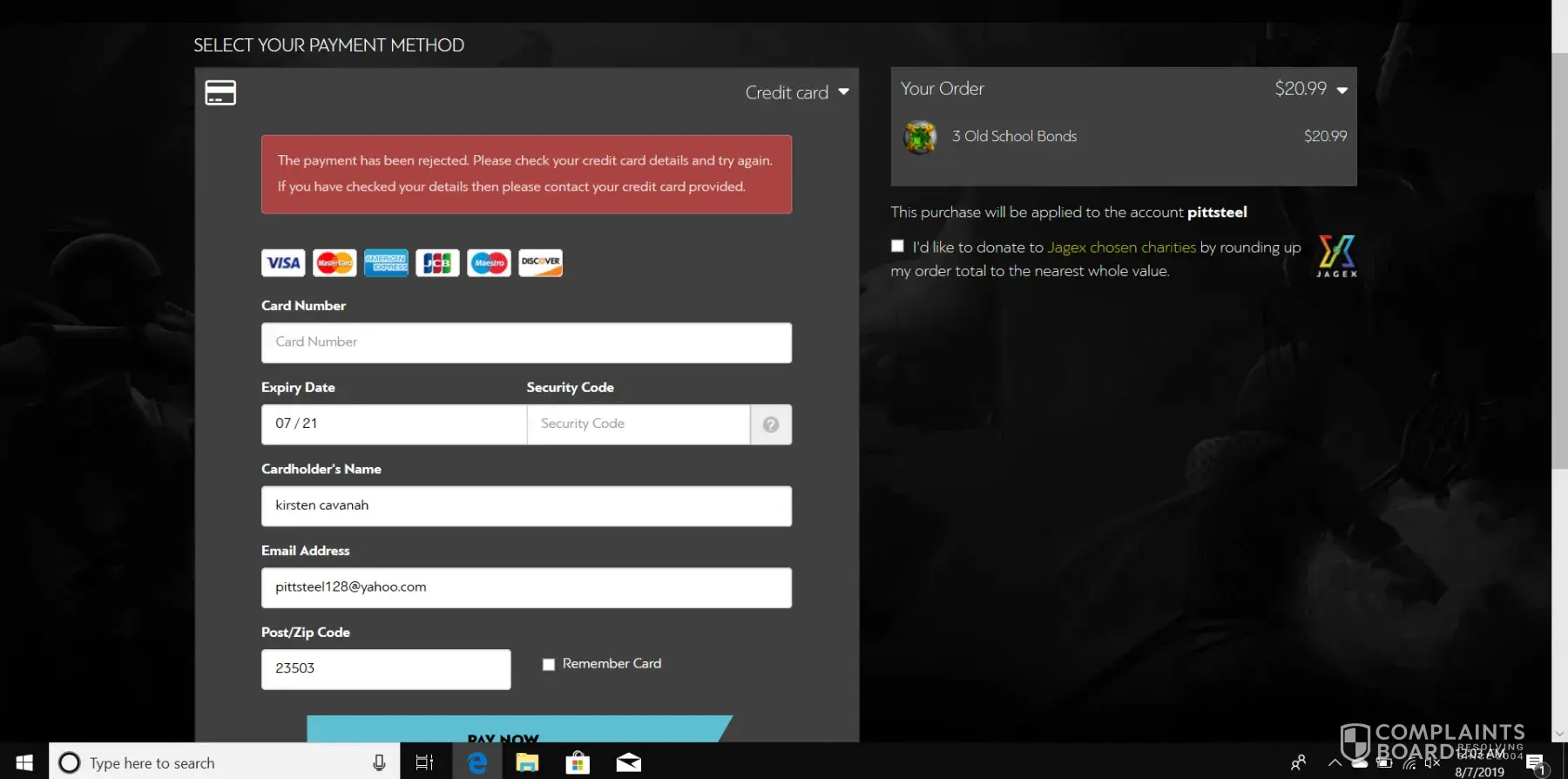Check the donate to charities checkbox
Image resolution: width=1568 pixels, height=779 pixels.
(897, 247)
